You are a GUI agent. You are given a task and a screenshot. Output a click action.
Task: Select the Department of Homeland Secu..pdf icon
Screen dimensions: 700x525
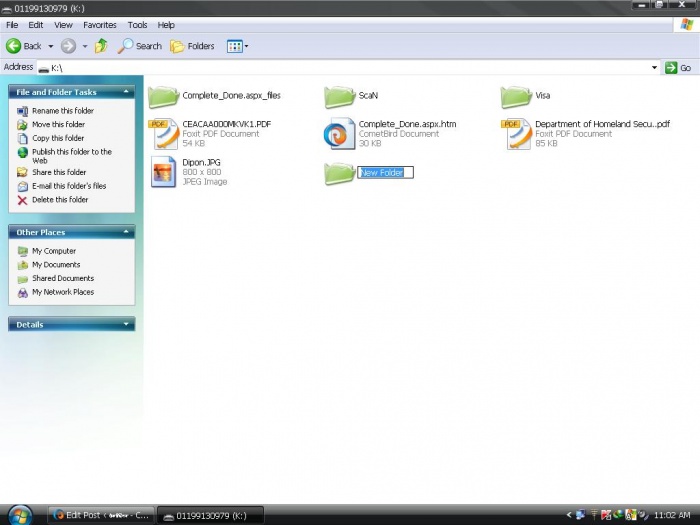(517, 133)
